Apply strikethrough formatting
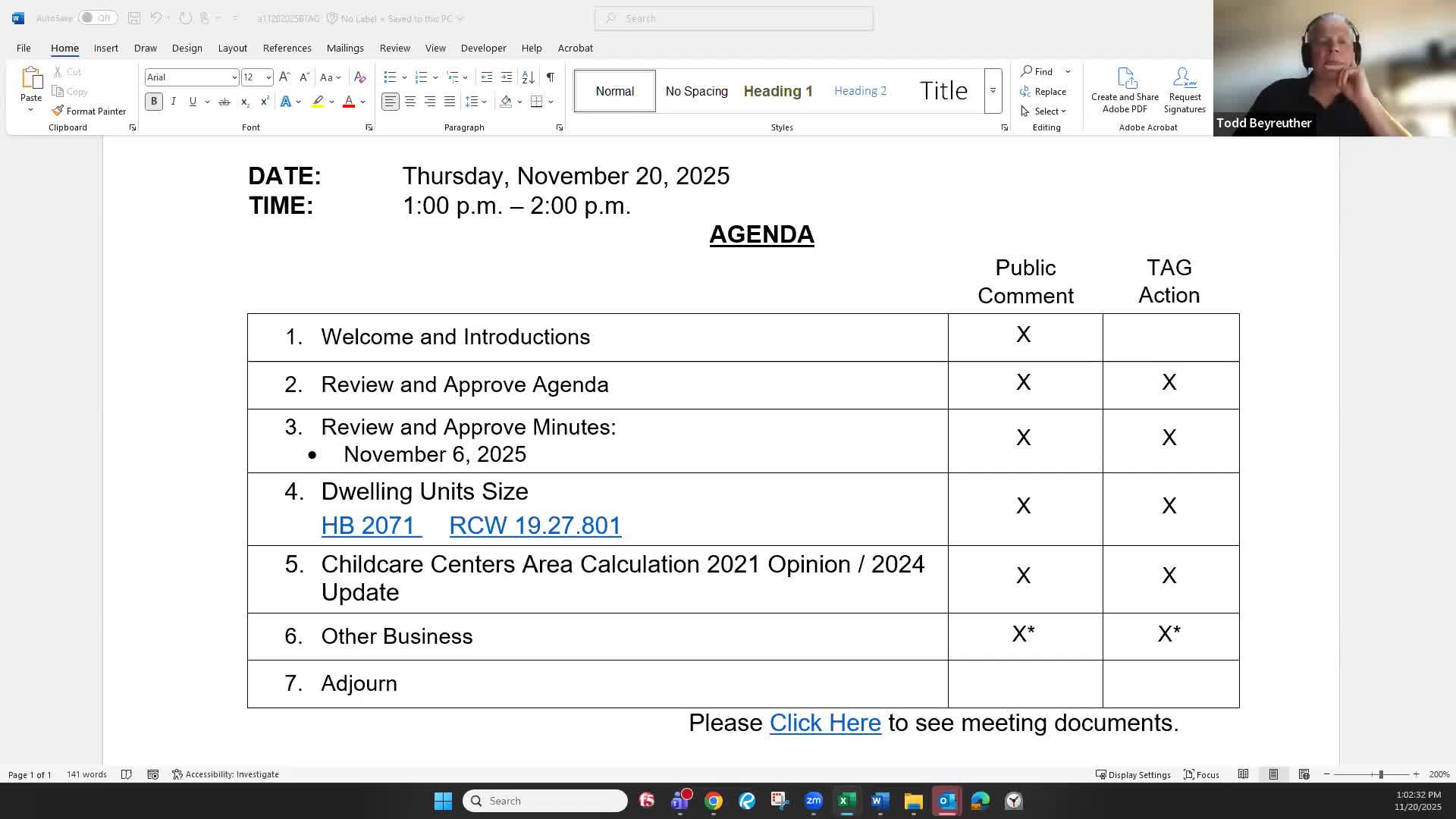This screenshot has height=819, width=1456. click(x=224, y=102)
